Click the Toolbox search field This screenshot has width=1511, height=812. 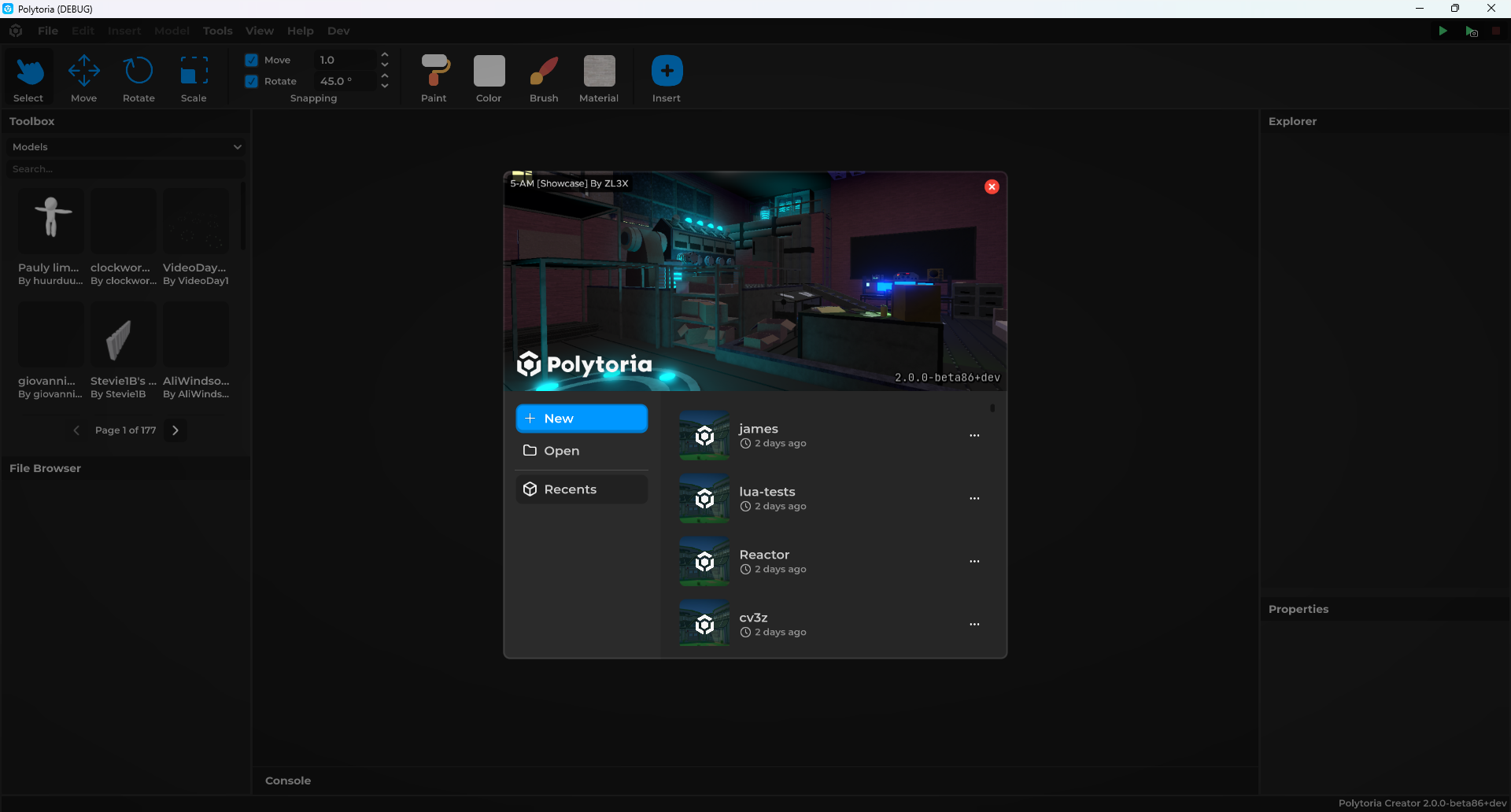[x=126, y=169]
